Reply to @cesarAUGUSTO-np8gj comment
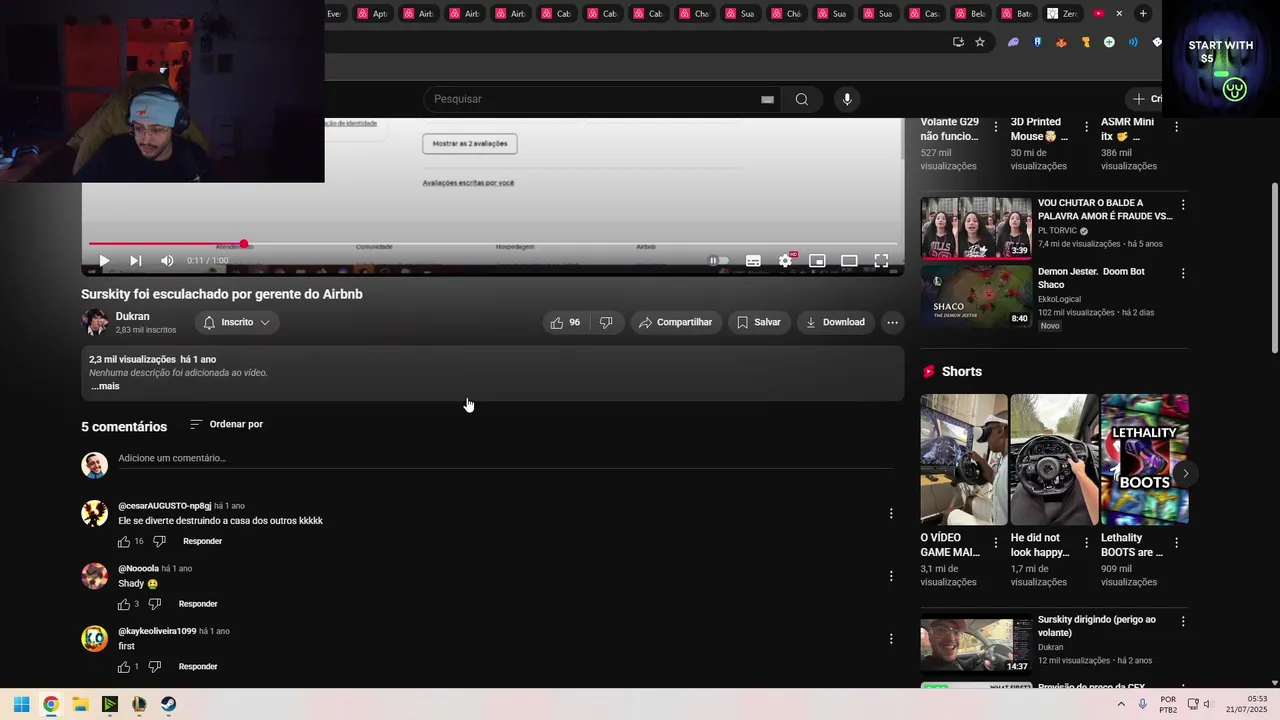This screenshot has width=1280, height=720. point(203,541)
